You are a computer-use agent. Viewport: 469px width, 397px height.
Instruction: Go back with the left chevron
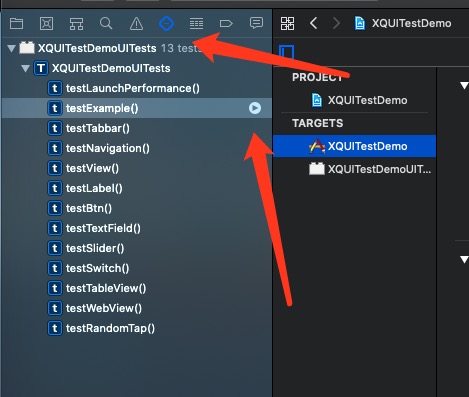tap(313, 23)
